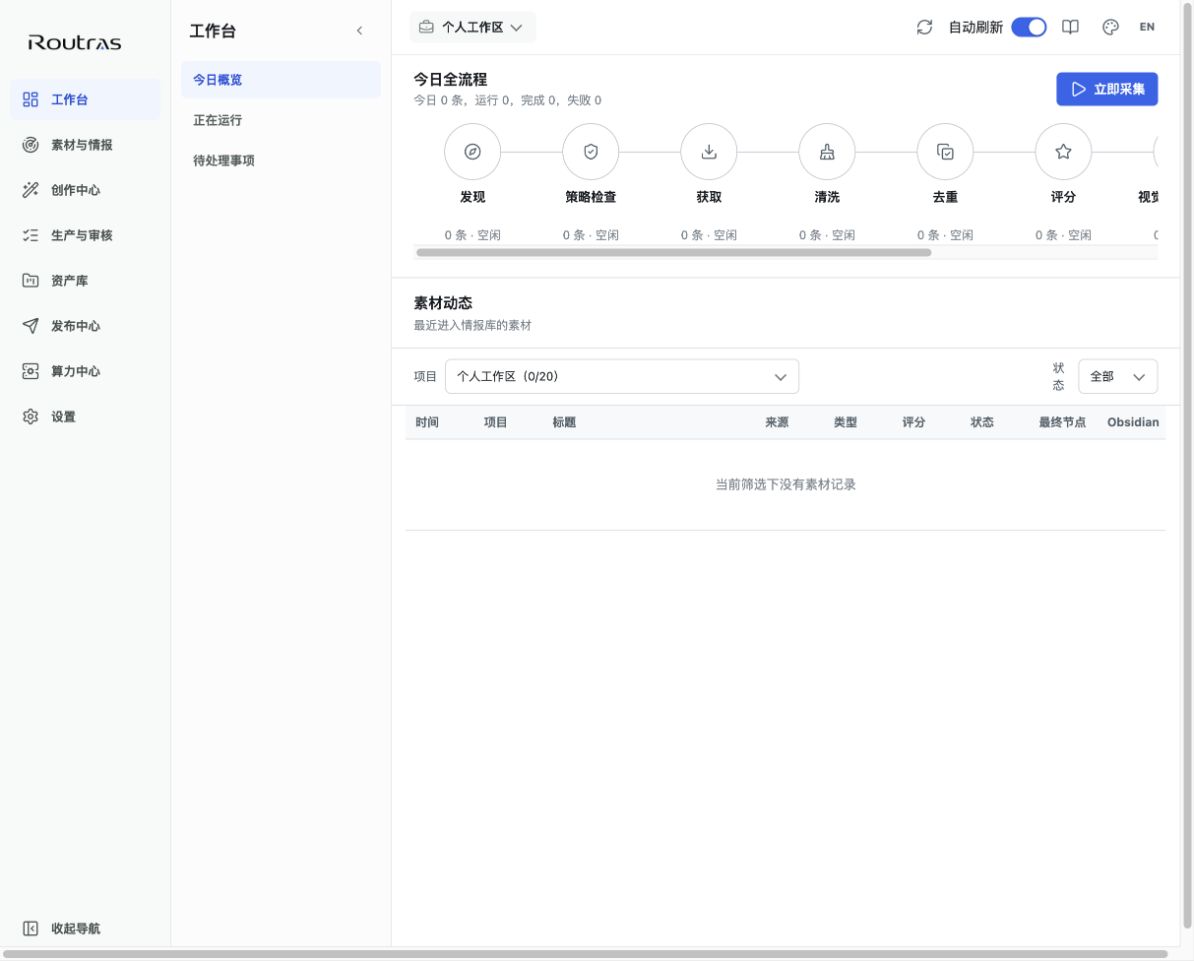This screenshot has height=961, width=1194.
Task: Click the 时间 column header
Action: [426, 422]
